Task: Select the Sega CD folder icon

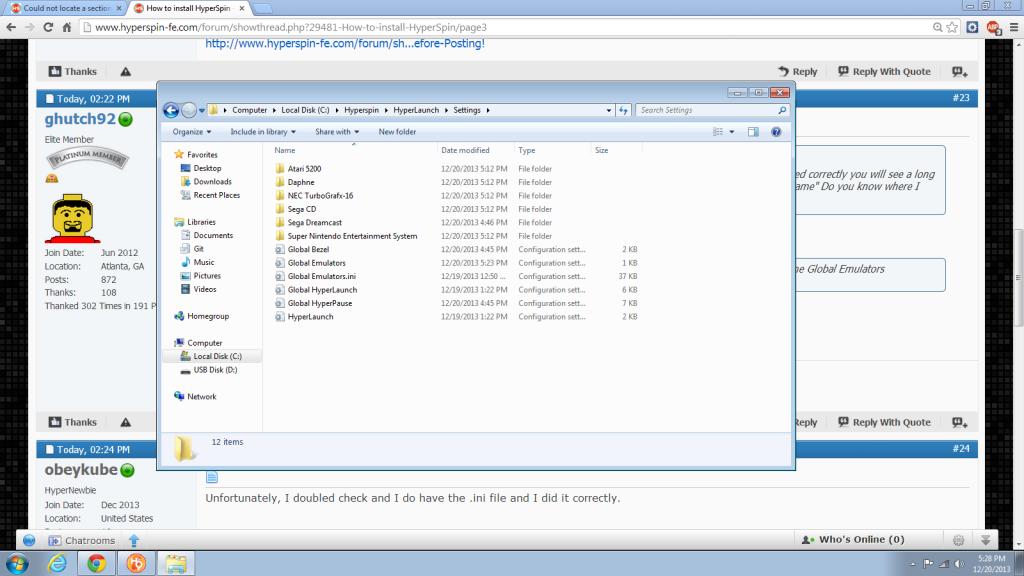Action: coord(280,209)
